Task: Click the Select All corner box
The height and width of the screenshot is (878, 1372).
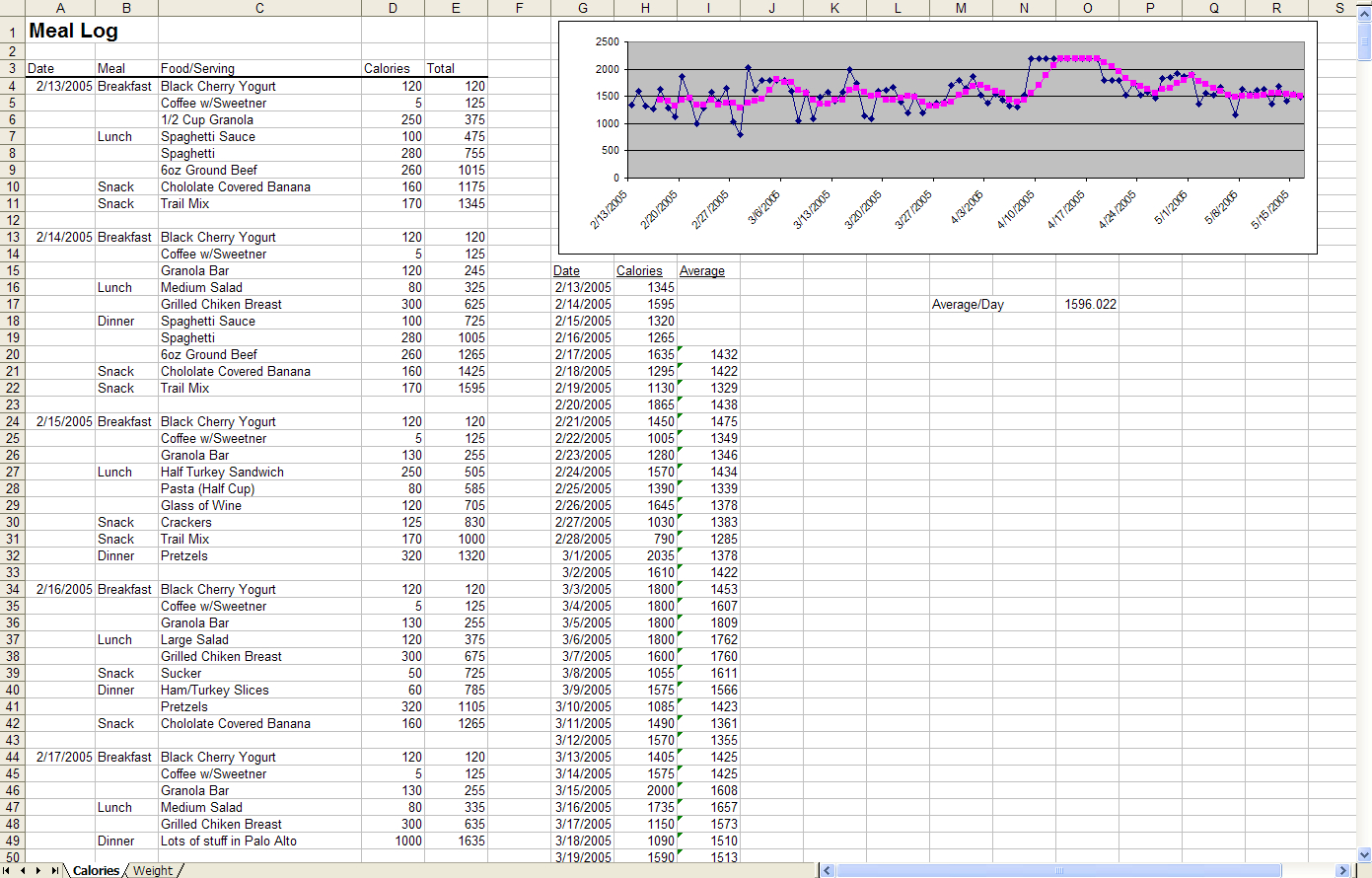Action: coord(12,8)
